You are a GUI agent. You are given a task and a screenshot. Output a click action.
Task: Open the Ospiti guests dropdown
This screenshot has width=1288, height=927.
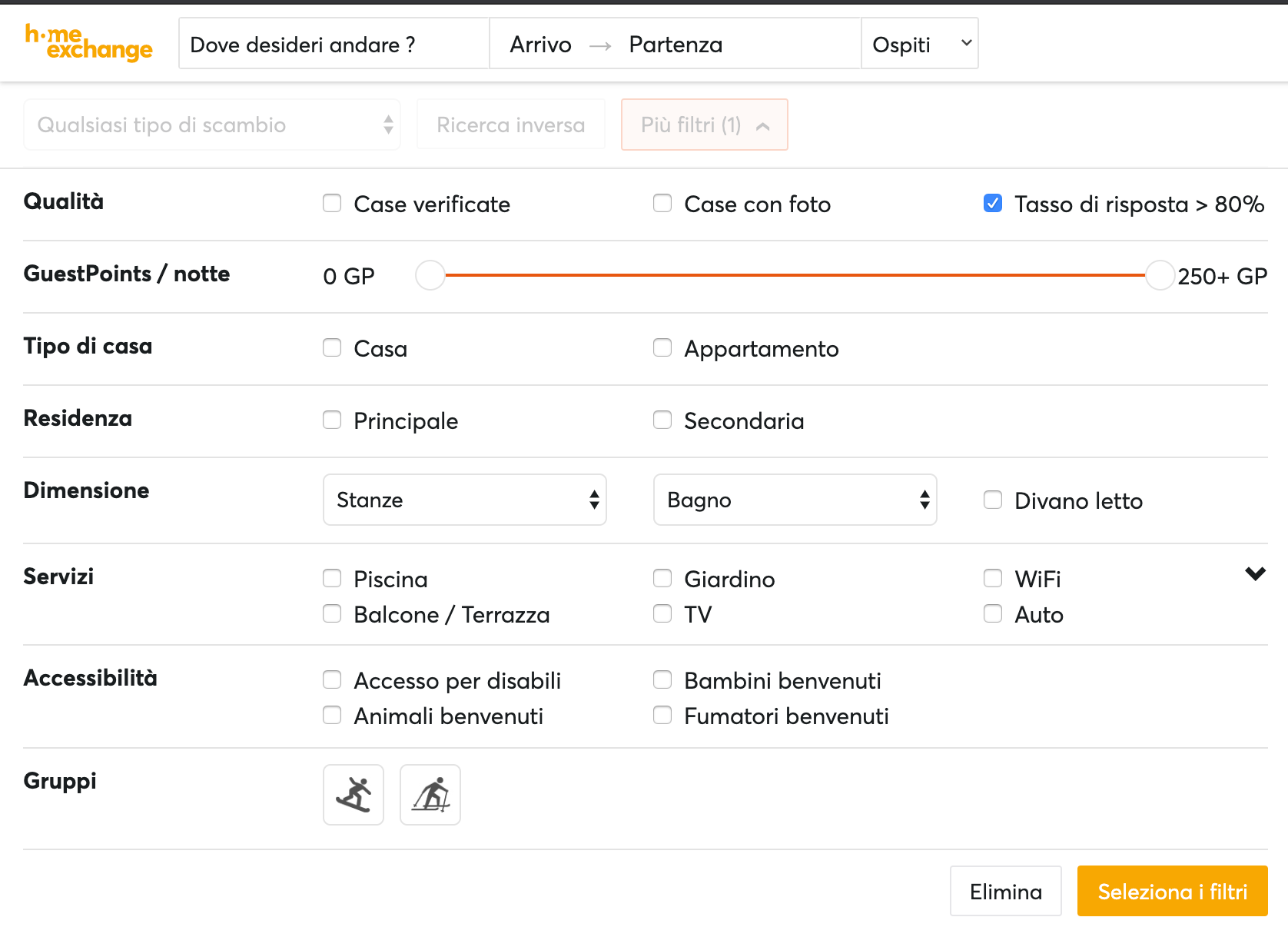tap(919, 44)
